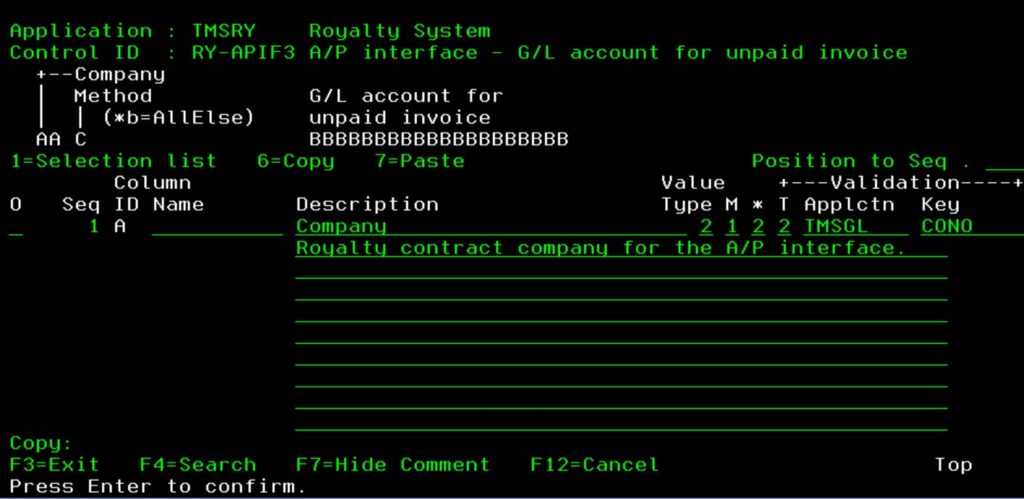1024x499 pixels.
Task: Click the Company description field
Action: [x=490, y=227]
